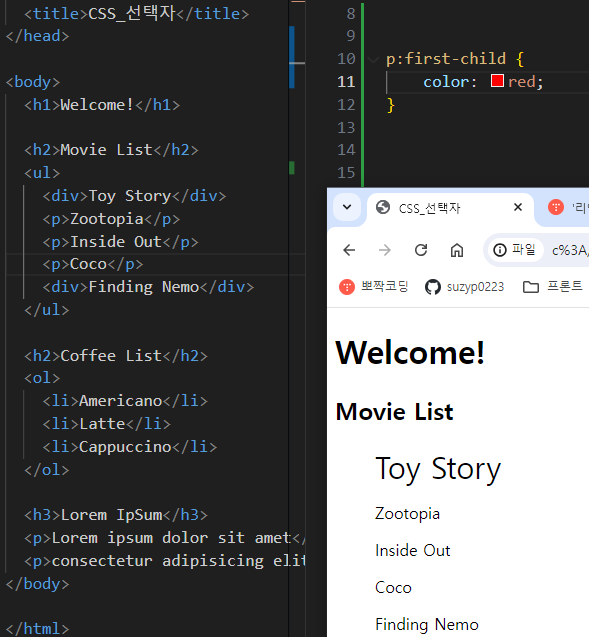Click the title tag line in HTML
This screenshot has height=637, width=589.
click(136, 13)
